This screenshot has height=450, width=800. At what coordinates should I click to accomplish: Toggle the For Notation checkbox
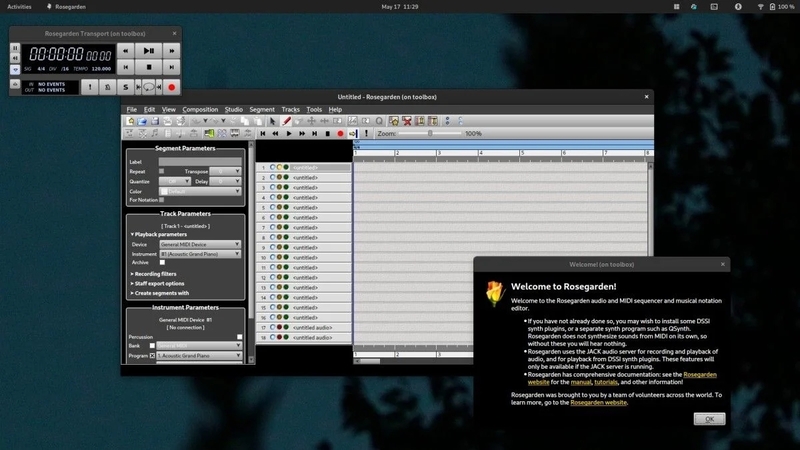click(162, 200)
